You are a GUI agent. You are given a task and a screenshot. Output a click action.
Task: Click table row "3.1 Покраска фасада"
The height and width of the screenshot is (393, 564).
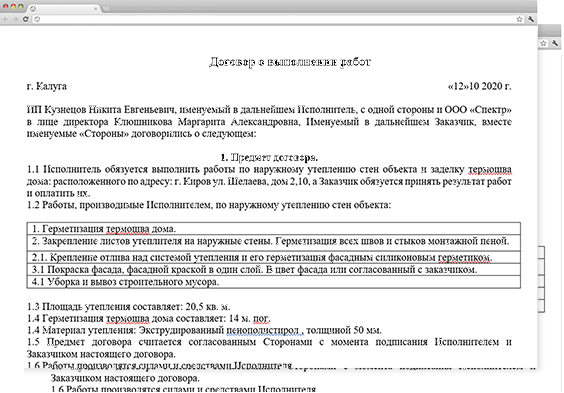(273, 269)
